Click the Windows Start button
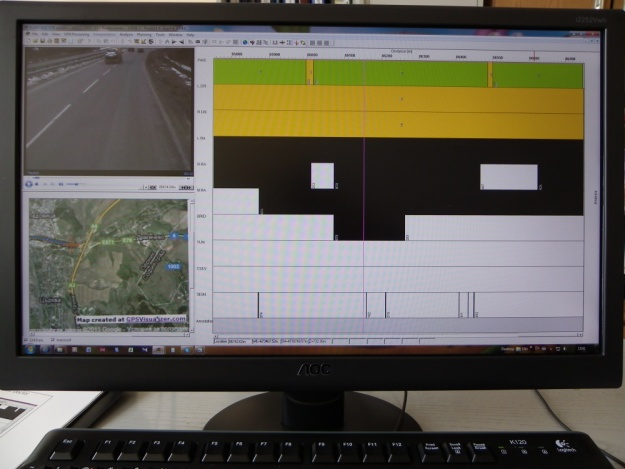Viewport: 625px width, 469px height. point(29,350)
